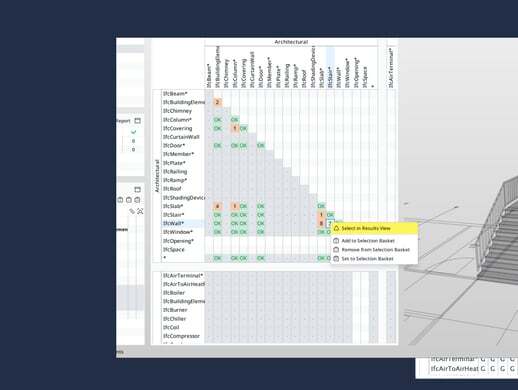Select the IfcDoor* row label
The width and height of the screenshot is (518, 390).
tap(174, 146)
